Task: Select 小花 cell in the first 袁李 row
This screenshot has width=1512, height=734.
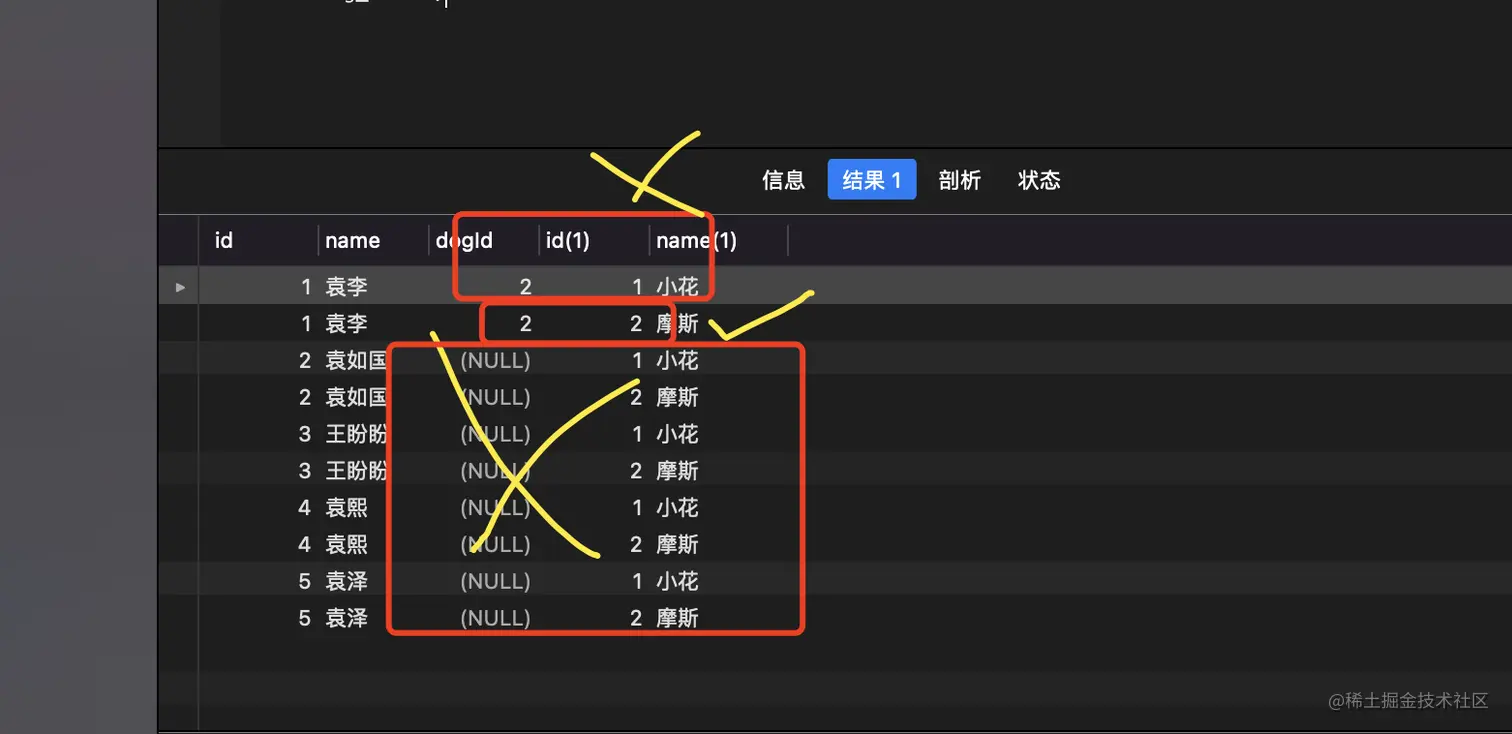Action: click(x=677, y=287)
